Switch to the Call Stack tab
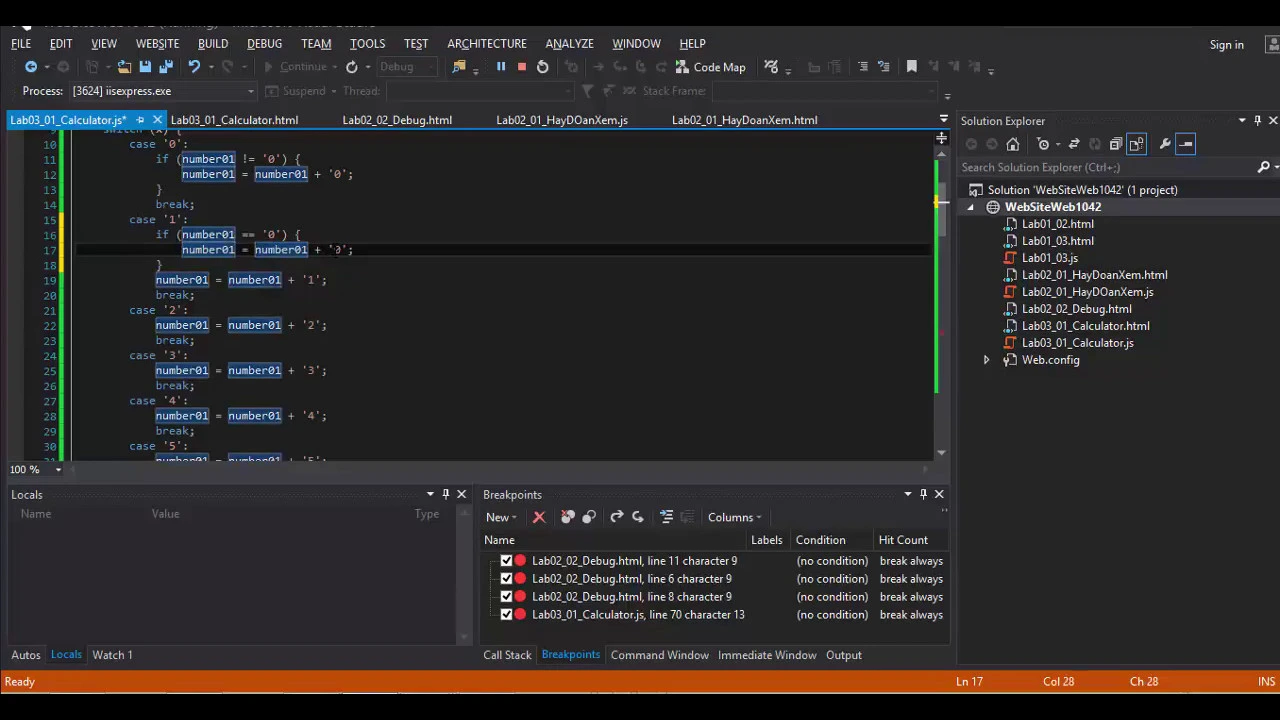The height and width of the screenshot is (720, 1280). 507,655
